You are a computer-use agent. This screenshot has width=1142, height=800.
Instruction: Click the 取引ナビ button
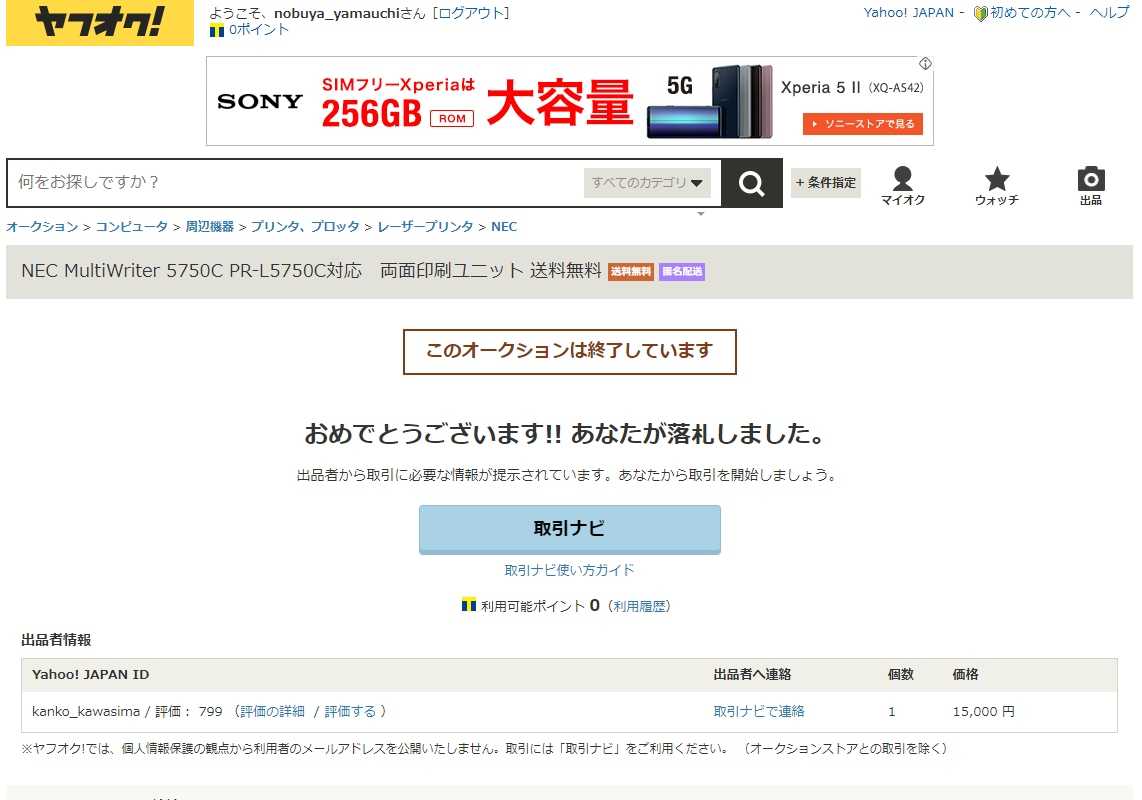(570, 529)
